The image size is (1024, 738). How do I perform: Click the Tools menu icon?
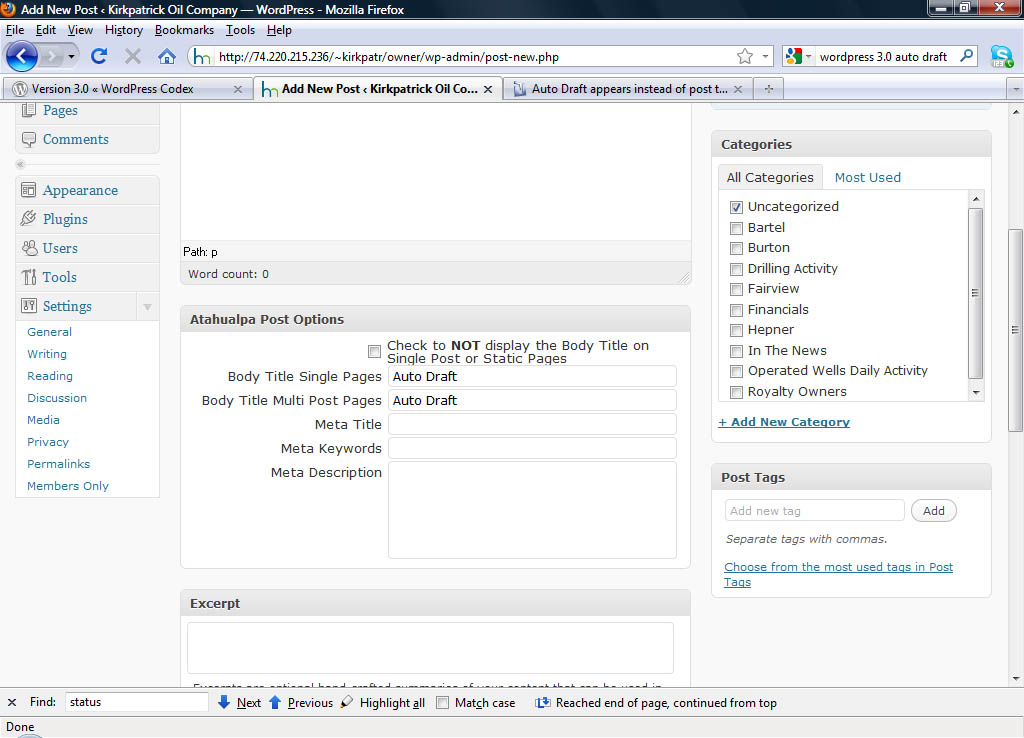coord(29,277)
